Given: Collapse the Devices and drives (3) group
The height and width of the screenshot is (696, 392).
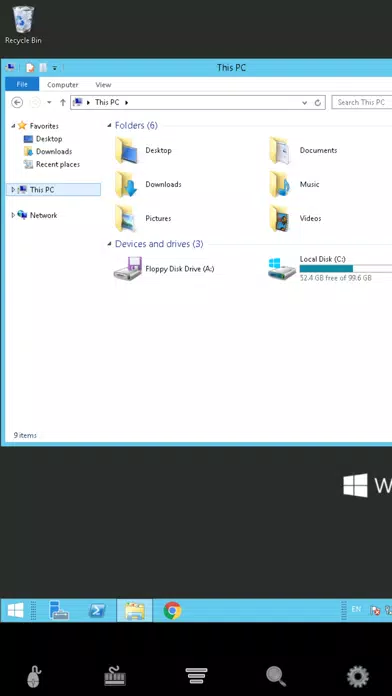Looking at the screenshot, I should click(x=109, y=244).
